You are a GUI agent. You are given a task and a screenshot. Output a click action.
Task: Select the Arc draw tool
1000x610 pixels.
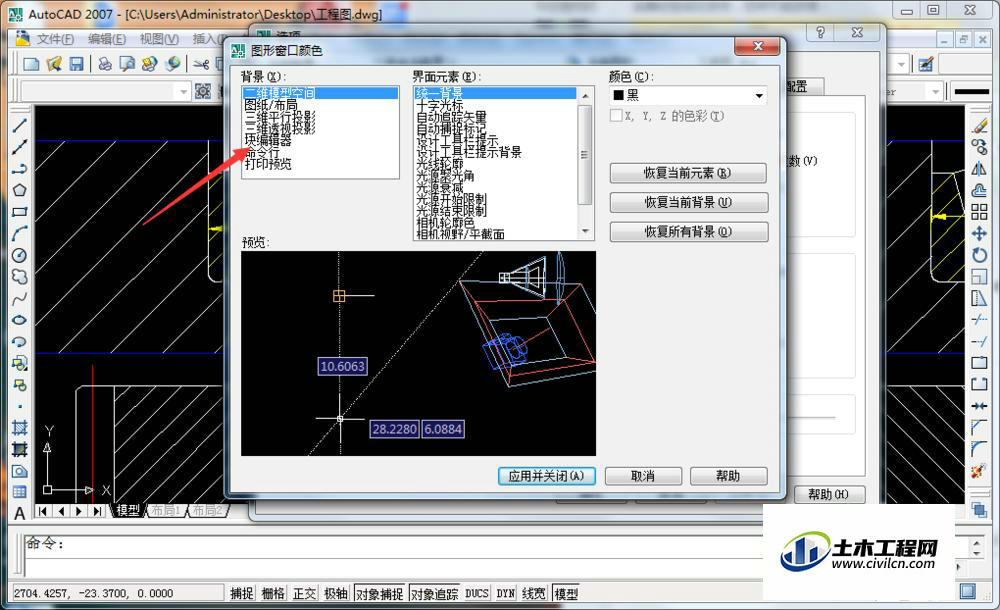[x=20, y=234]
